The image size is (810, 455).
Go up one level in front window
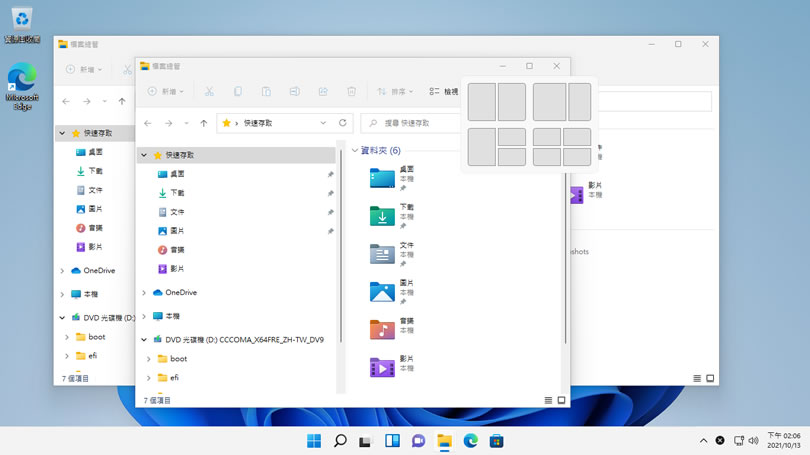(x=204, y=123)
